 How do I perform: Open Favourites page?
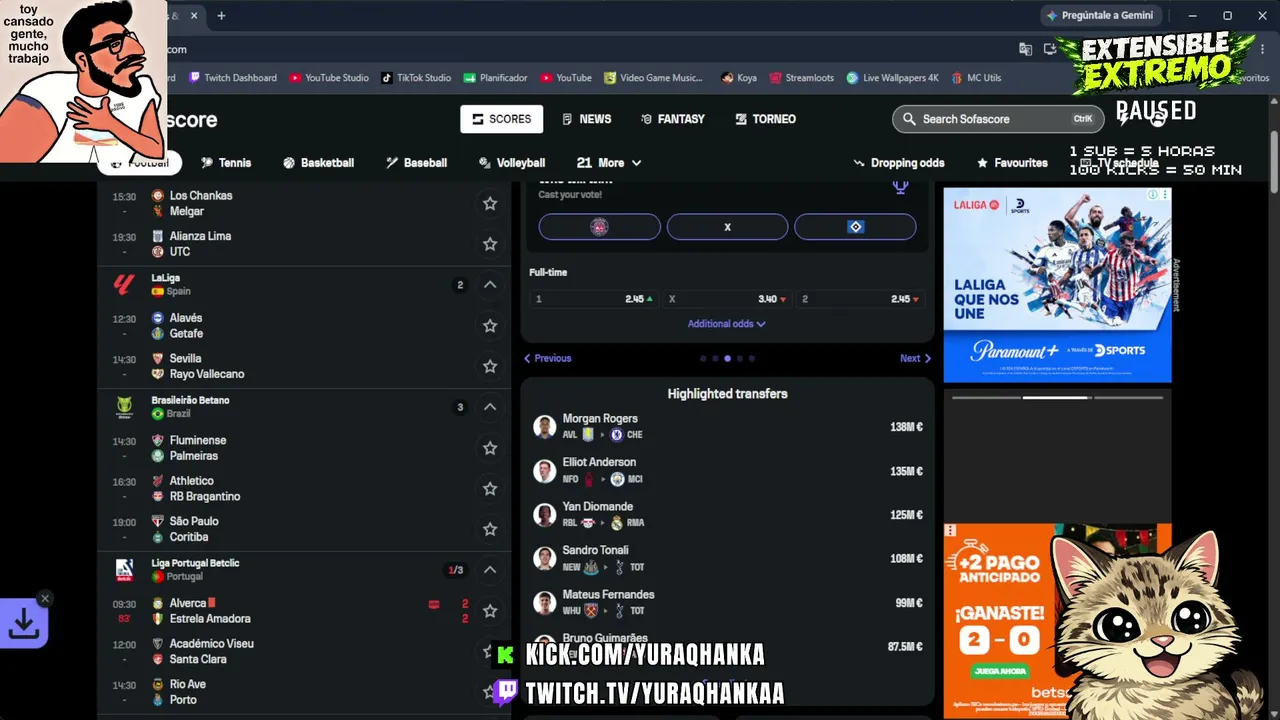pos(1012,163)
